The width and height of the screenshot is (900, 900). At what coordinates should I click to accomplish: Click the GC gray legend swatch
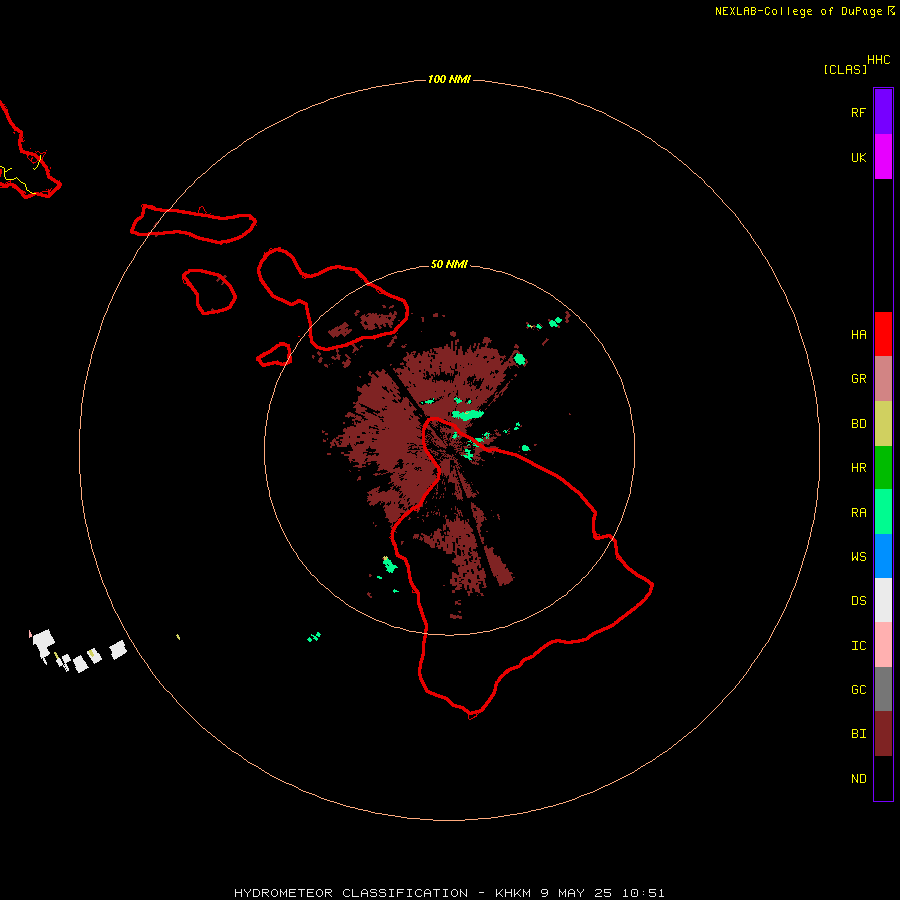point(883,689)
